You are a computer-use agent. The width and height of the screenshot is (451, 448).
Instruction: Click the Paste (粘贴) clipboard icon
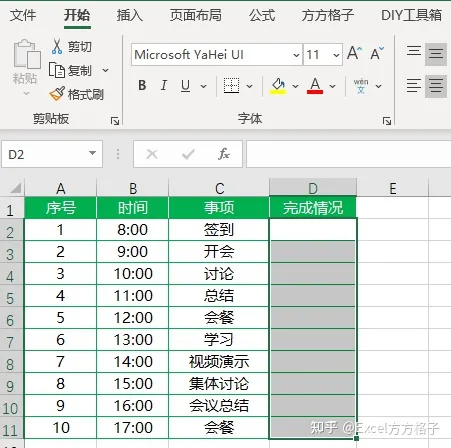coord(27,54)
